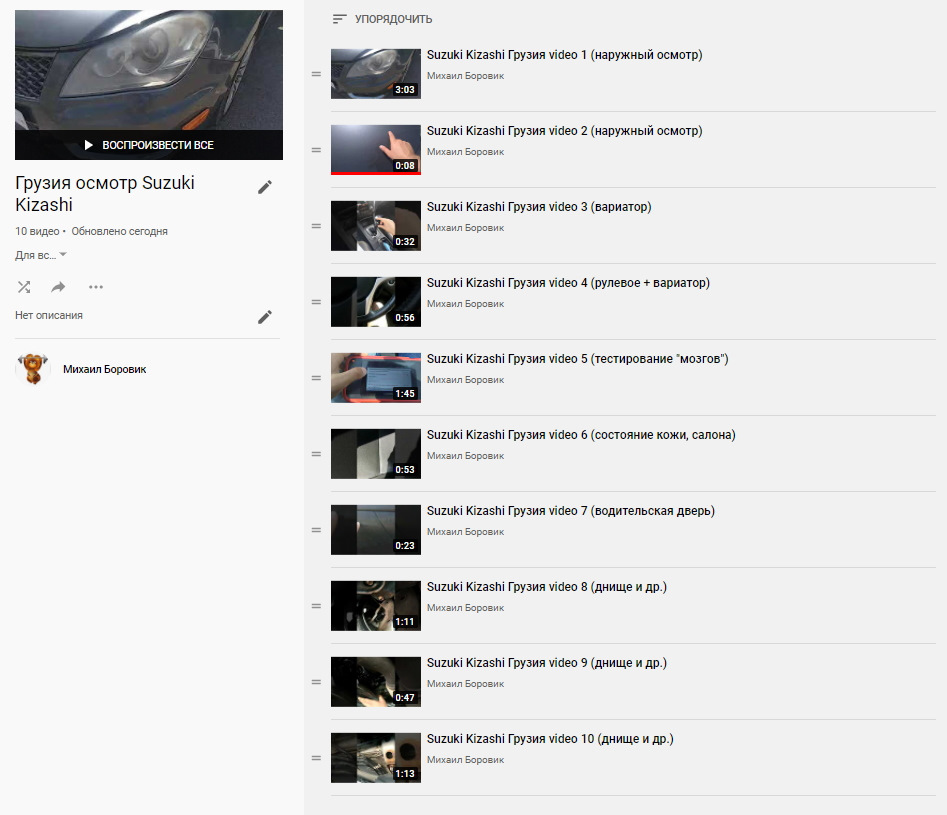This screenshot has width=947, height=815.
Task: Click the drag handle for video 6
Action: point(316,454)
